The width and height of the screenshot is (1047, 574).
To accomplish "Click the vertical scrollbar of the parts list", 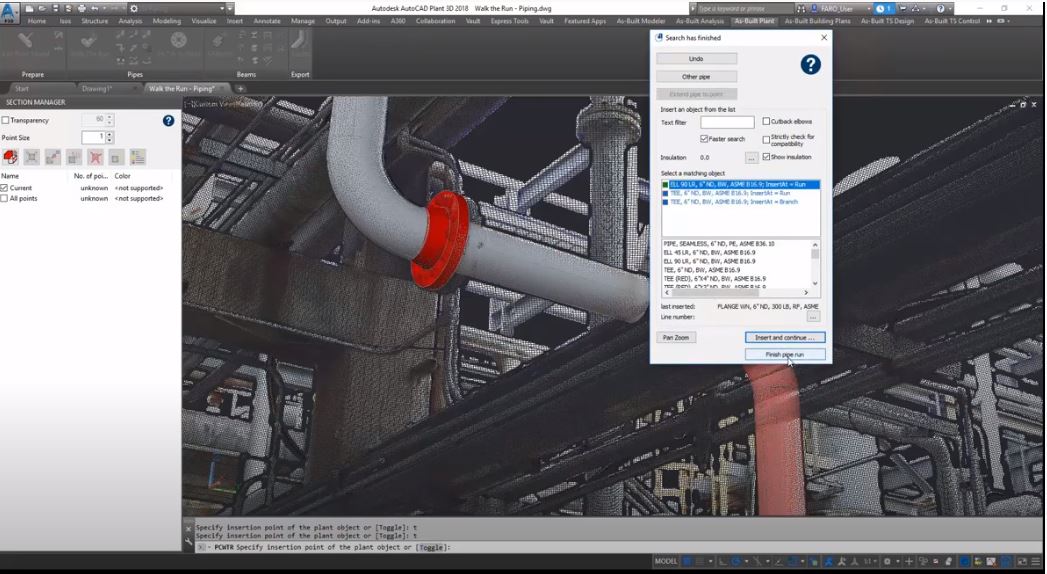I will tap(815, 264).
